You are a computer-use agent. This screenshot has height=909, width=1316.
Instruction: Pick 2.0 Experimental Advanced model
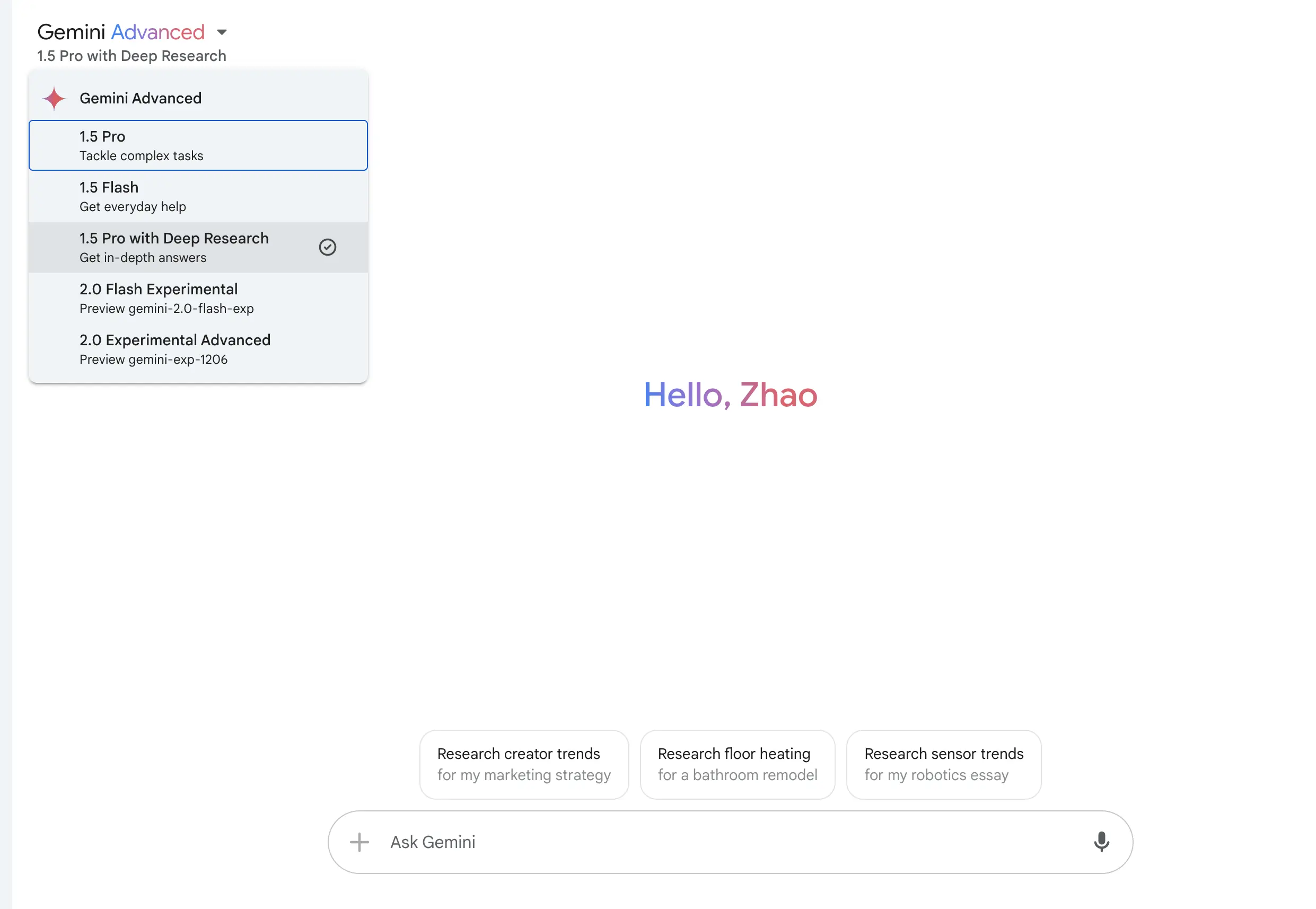(x=198, y=349)
